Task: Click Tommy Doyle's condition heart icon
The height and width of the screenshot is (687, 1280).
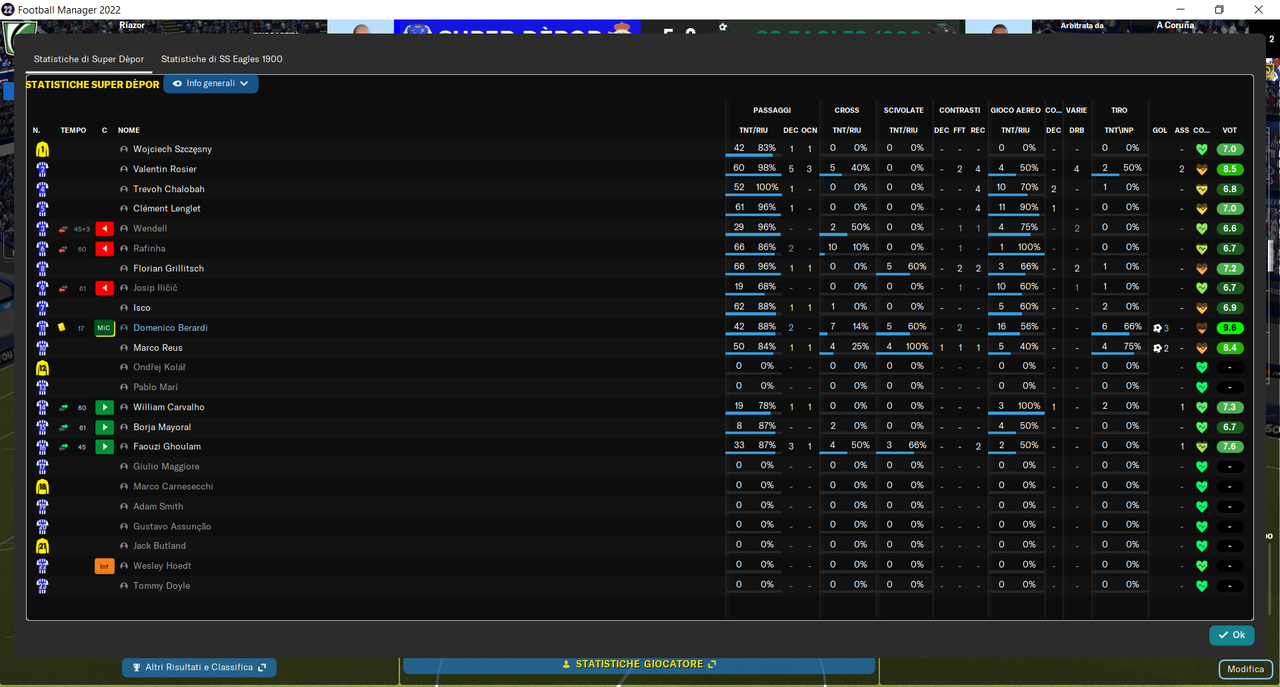Action: [1202, 586]
